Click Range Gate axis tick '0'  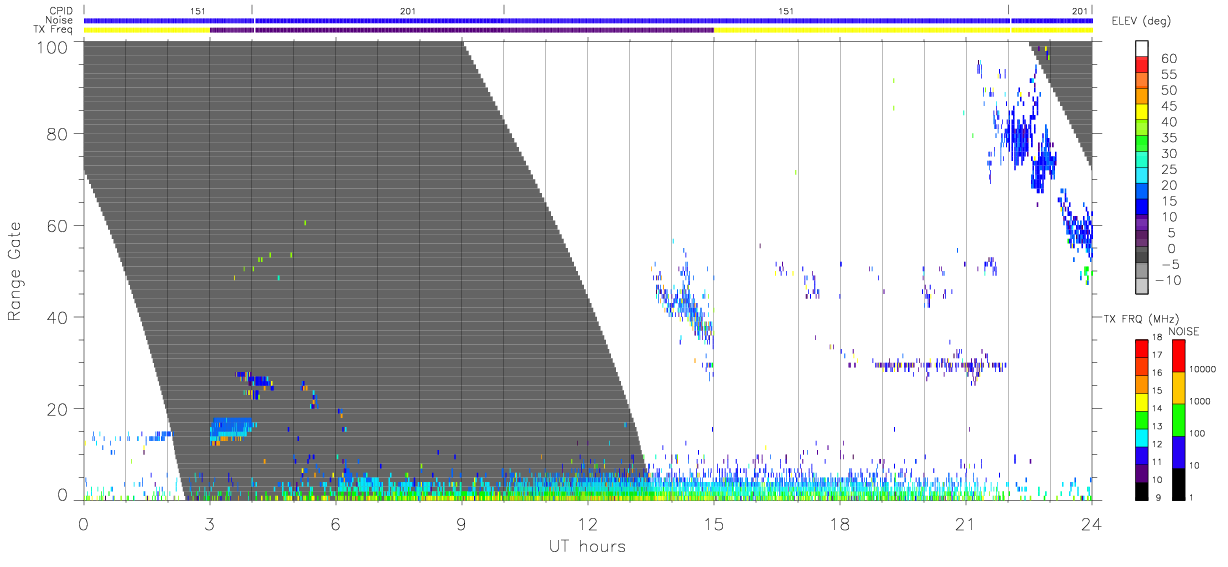[x=62, y=495]
